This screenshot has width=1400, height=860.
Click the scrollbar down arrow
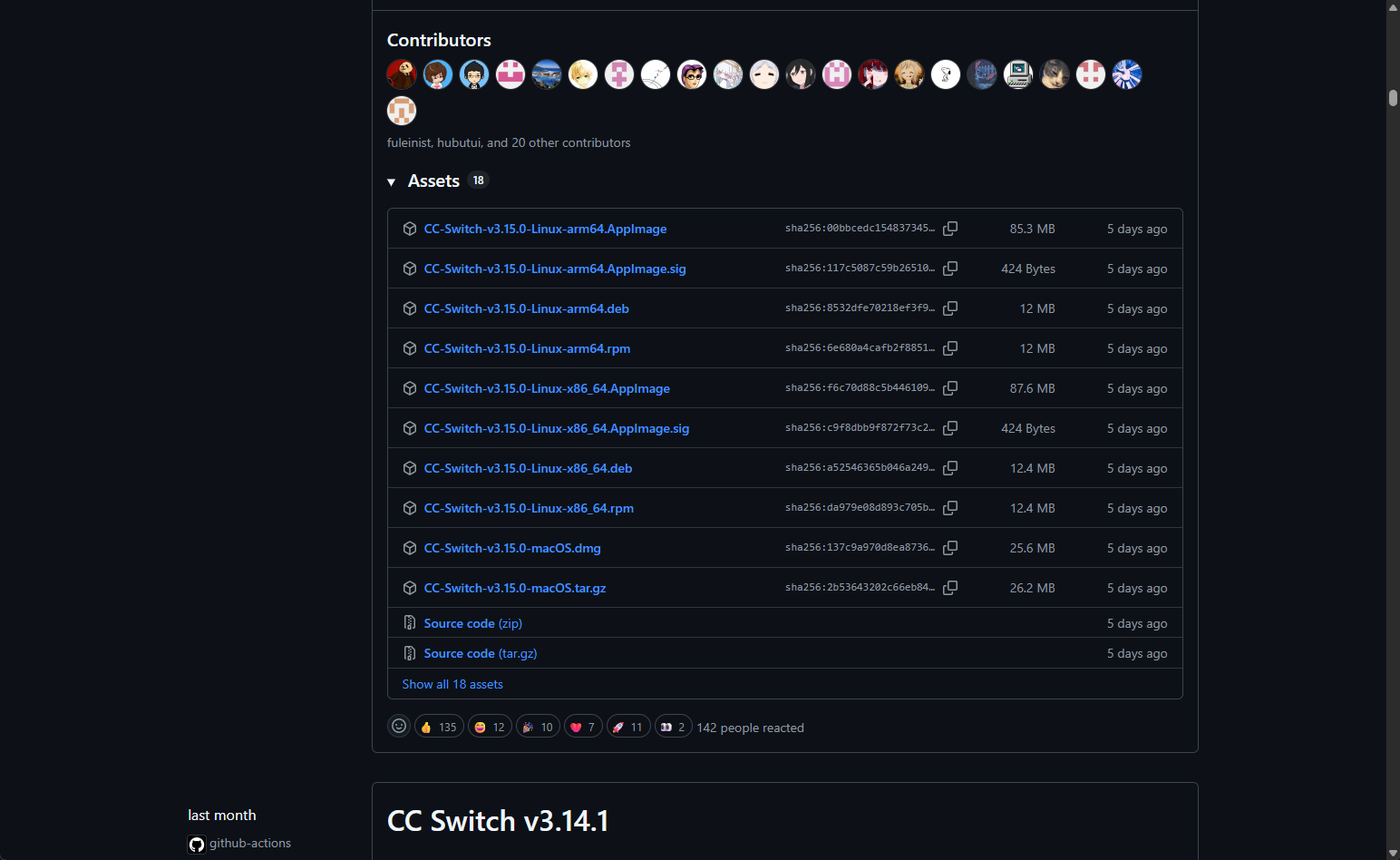point(1393,853)
